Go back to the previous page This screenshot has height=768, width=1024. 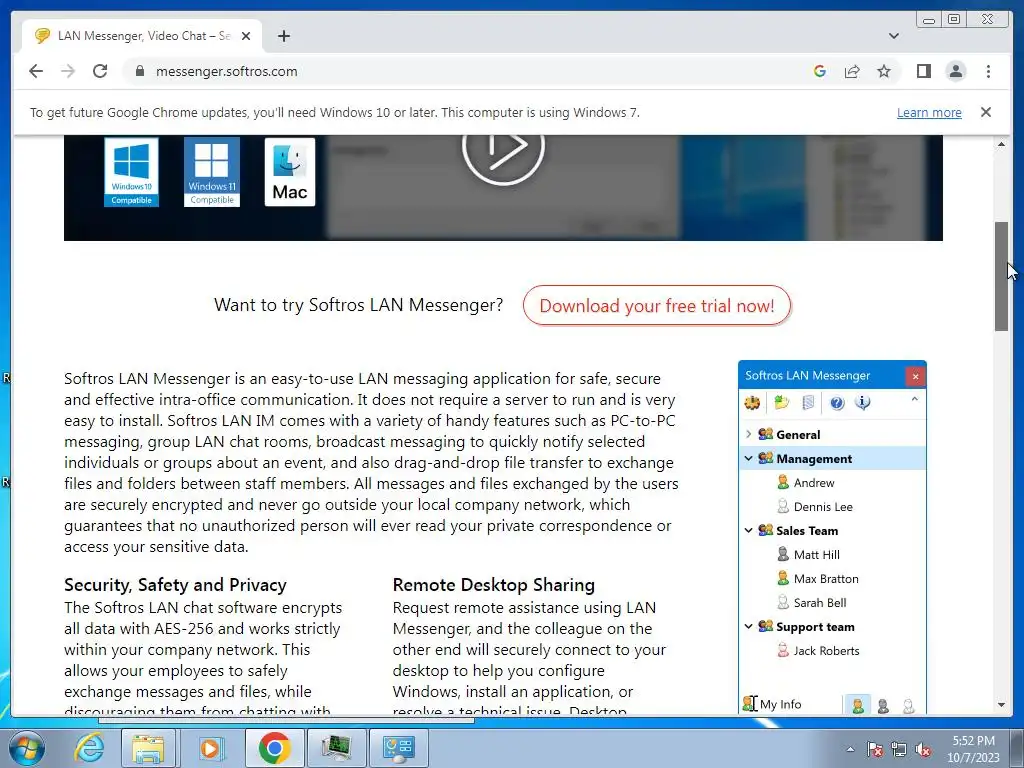pos(36,71)
